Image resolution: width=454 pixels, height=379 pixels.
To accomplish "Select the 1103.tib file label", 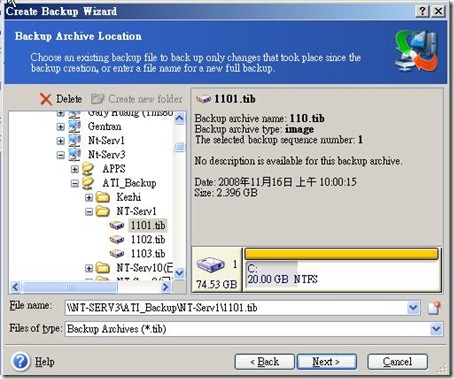I will point(148,253).
